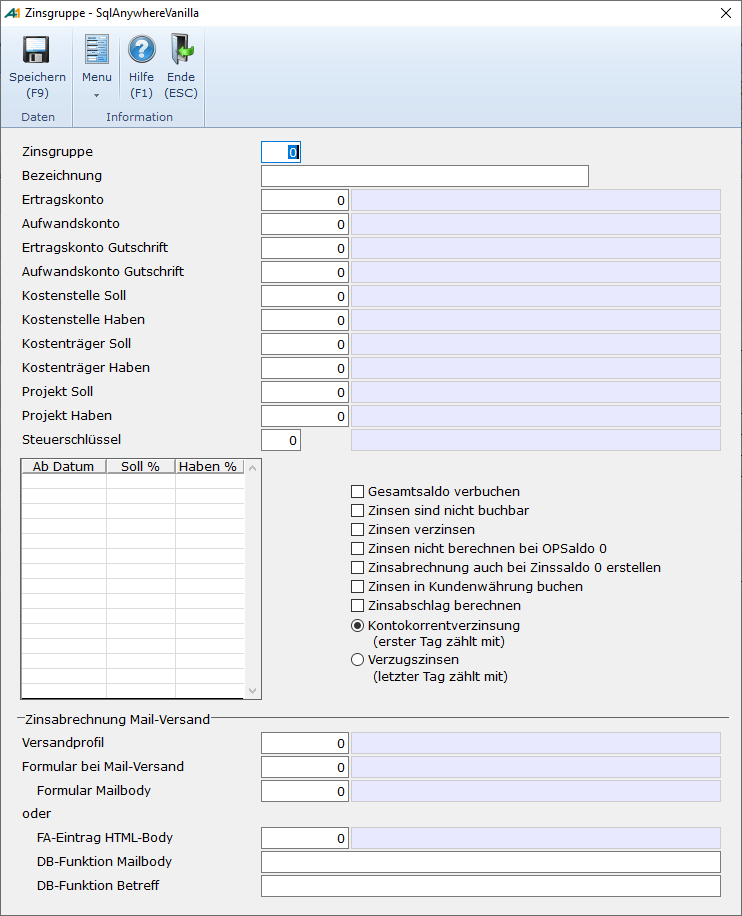Select the Steuerschlüssel input field

pos(281,440)
